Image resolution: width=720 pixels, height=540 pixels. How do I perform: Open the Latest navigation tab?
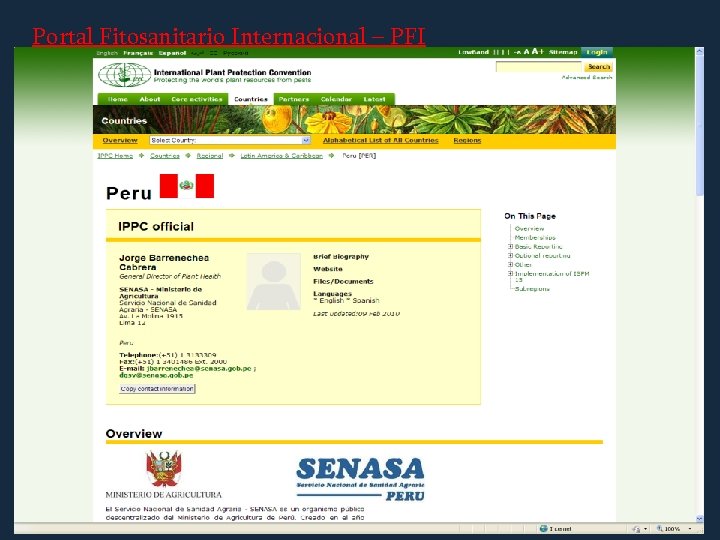pos(375,99)
